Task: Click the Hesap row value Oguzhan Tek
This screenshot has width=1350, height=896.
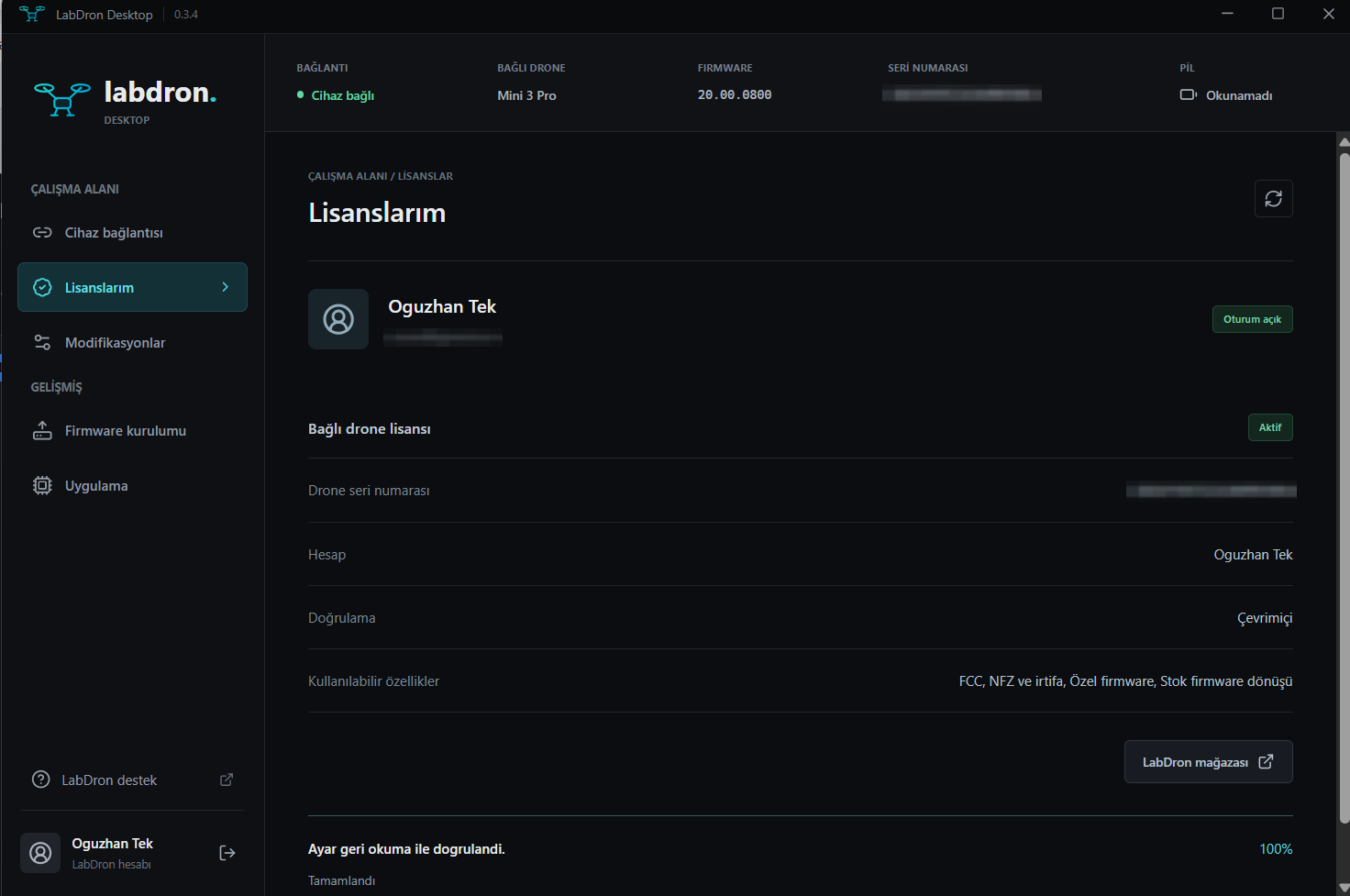Action: [1253, 555]
